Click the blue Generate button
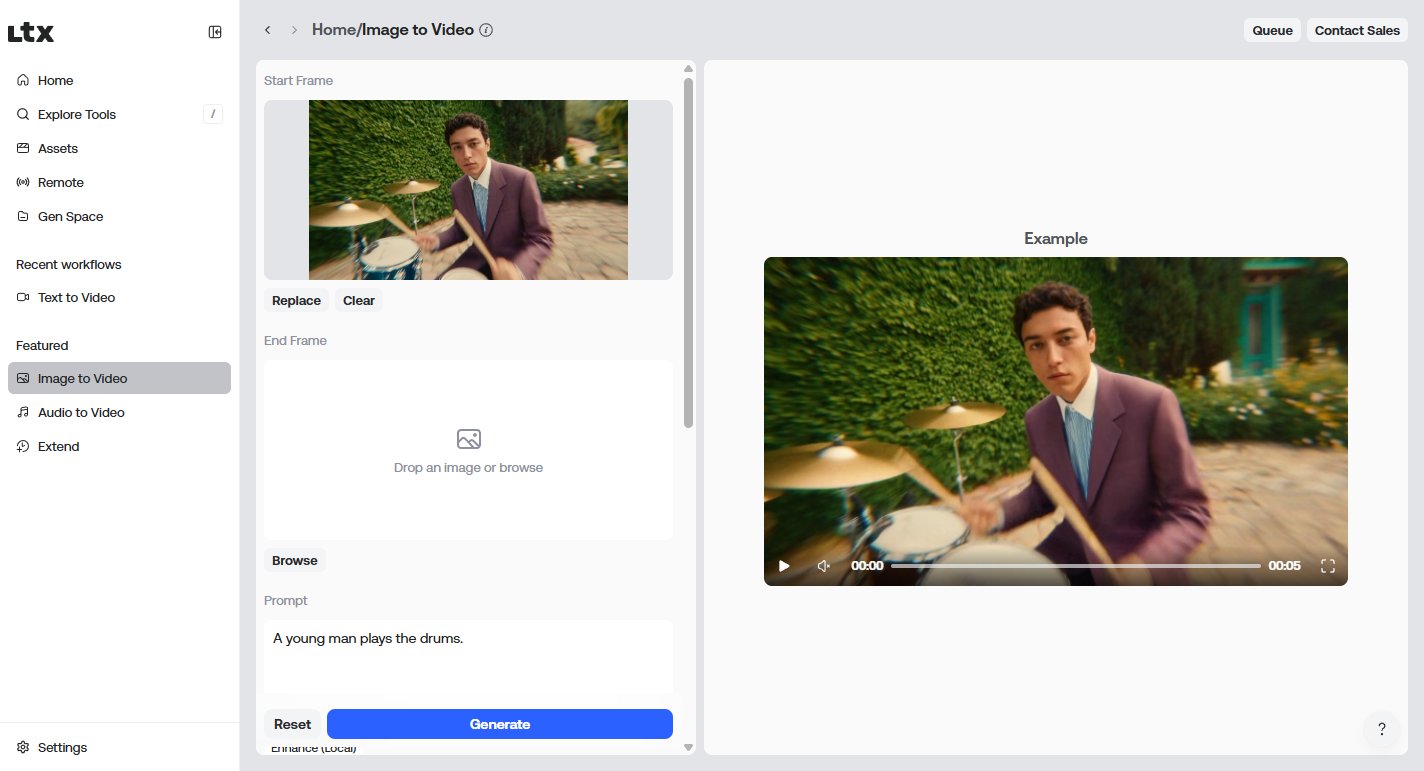This screenshot has width=1424, height=771. (x=500, y=724)
